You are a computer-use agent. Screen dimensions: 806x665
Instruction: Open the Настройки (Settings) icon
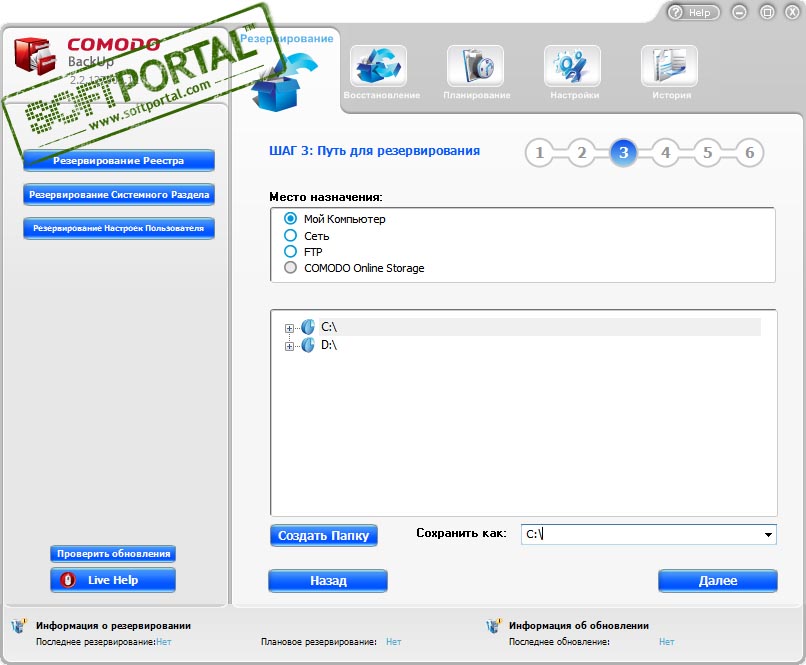coord(572,66)
